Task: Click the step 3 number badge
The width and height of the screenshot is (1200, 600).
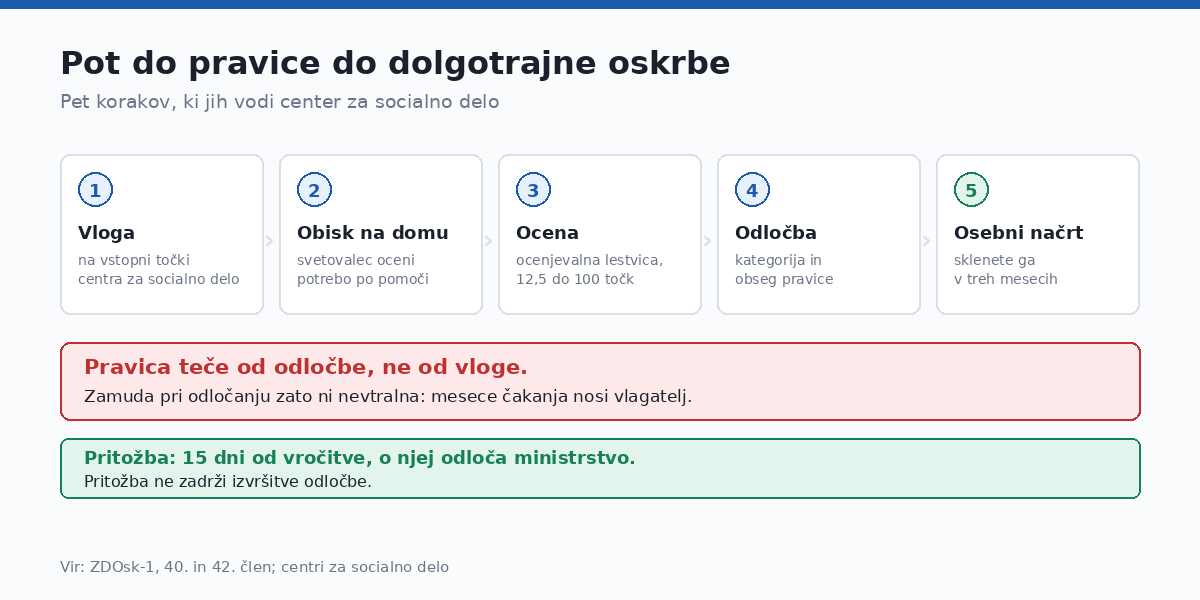Action: [x=533, y=190]
